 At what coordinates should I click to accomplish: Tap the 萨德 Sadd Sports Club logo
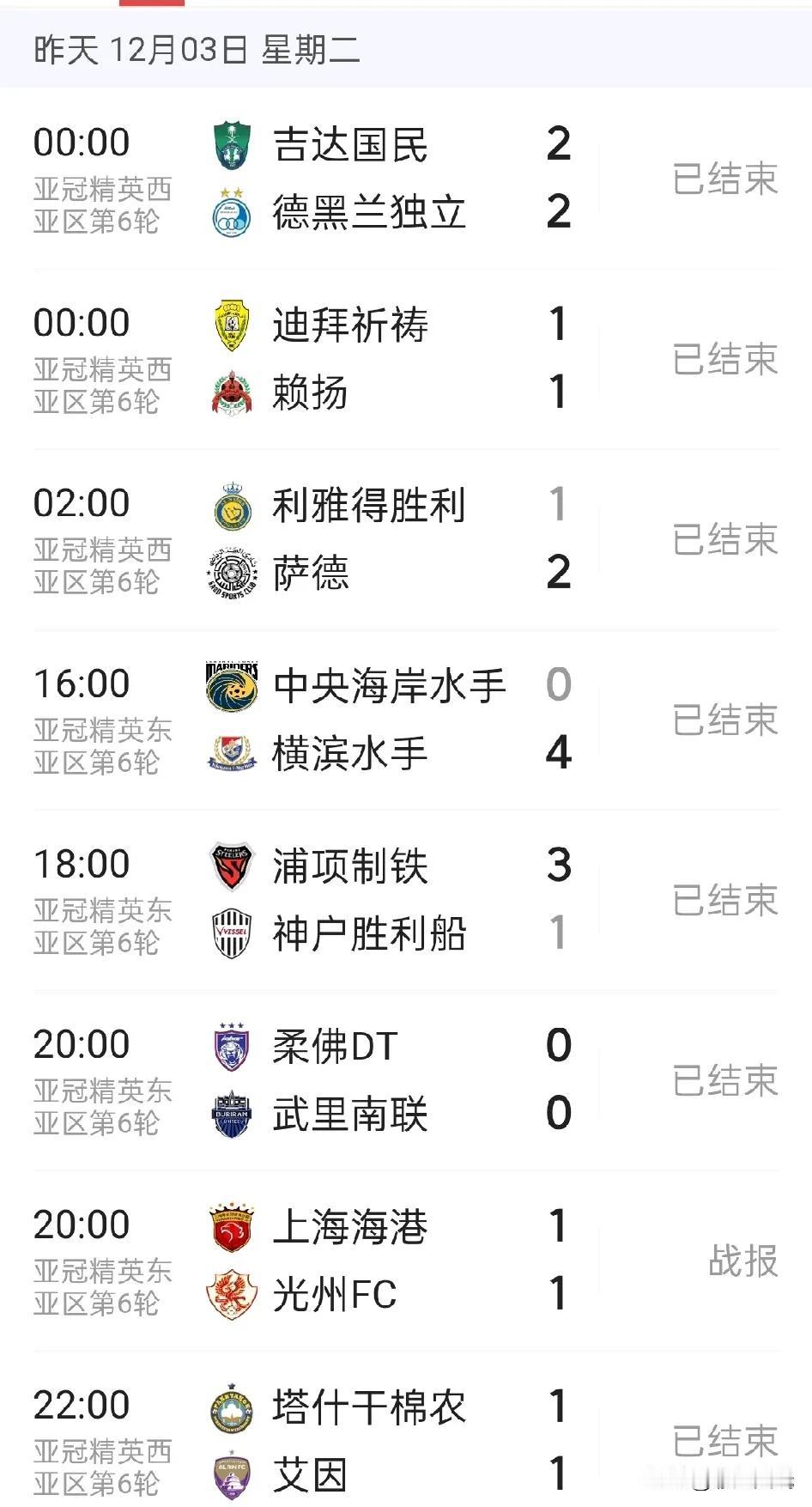point(232,574)
